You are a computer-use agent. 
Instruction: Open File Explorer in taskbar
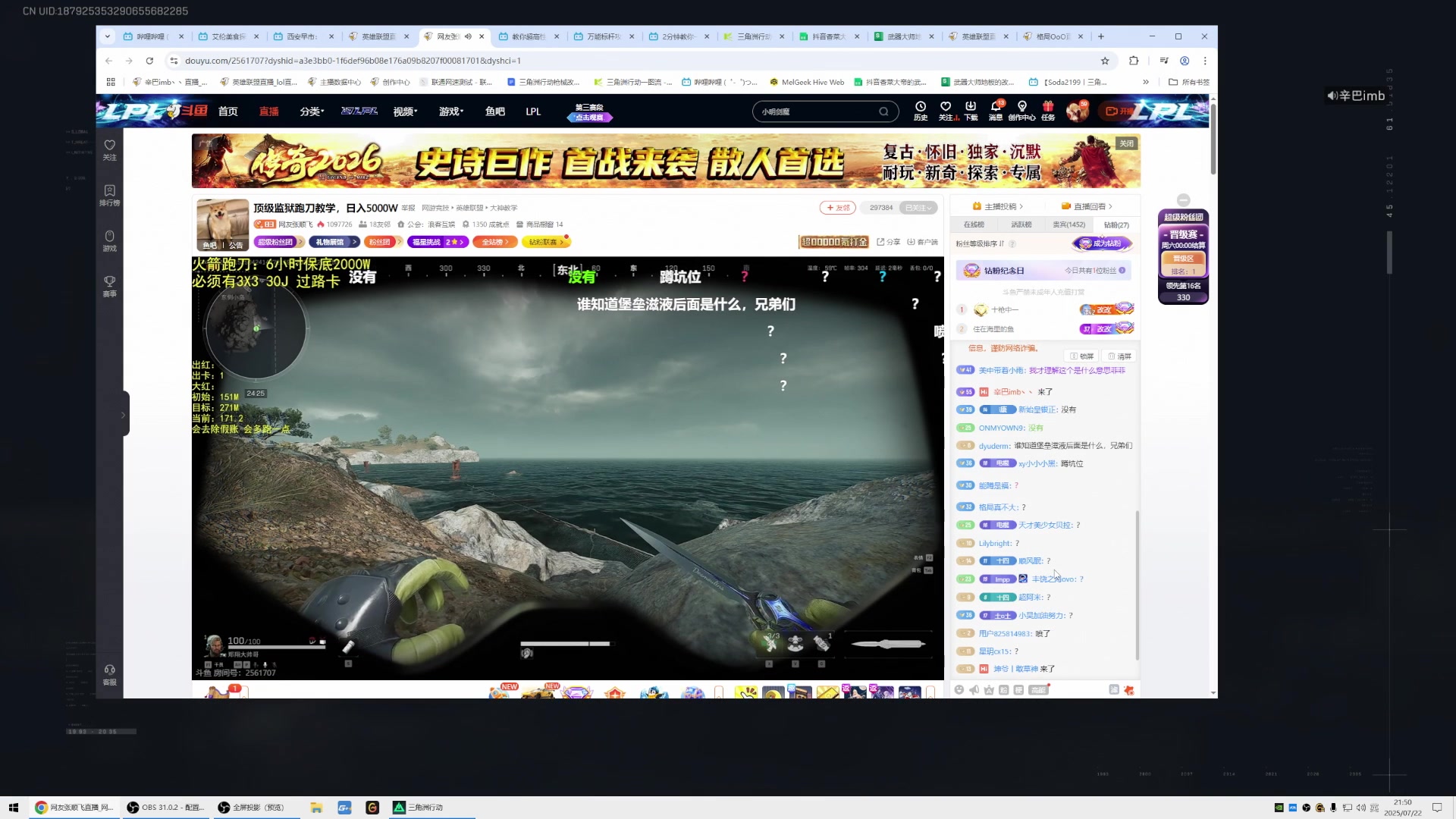click(x=316, y=808)
